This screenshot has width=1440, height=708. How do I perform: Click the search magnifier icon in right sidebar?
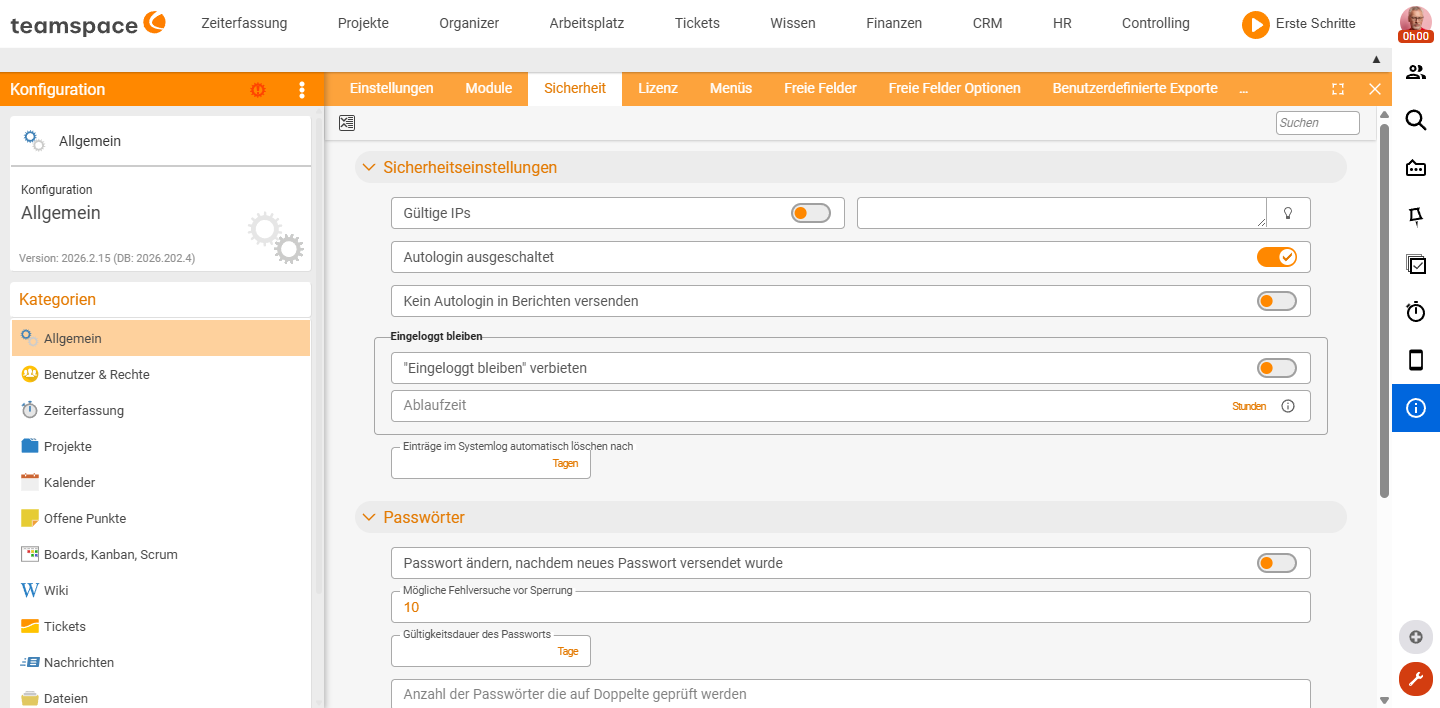click(x=1416, y=120)
